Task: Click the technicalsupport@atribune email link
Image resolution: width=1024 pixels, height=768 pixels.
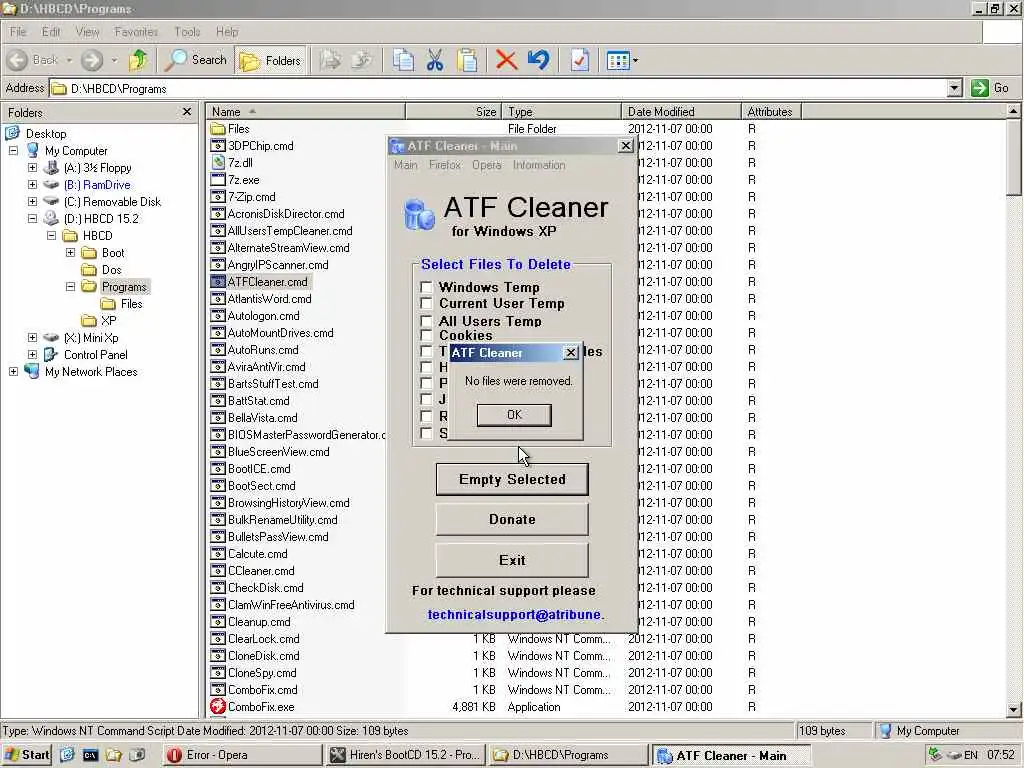Action: point(515,615)
